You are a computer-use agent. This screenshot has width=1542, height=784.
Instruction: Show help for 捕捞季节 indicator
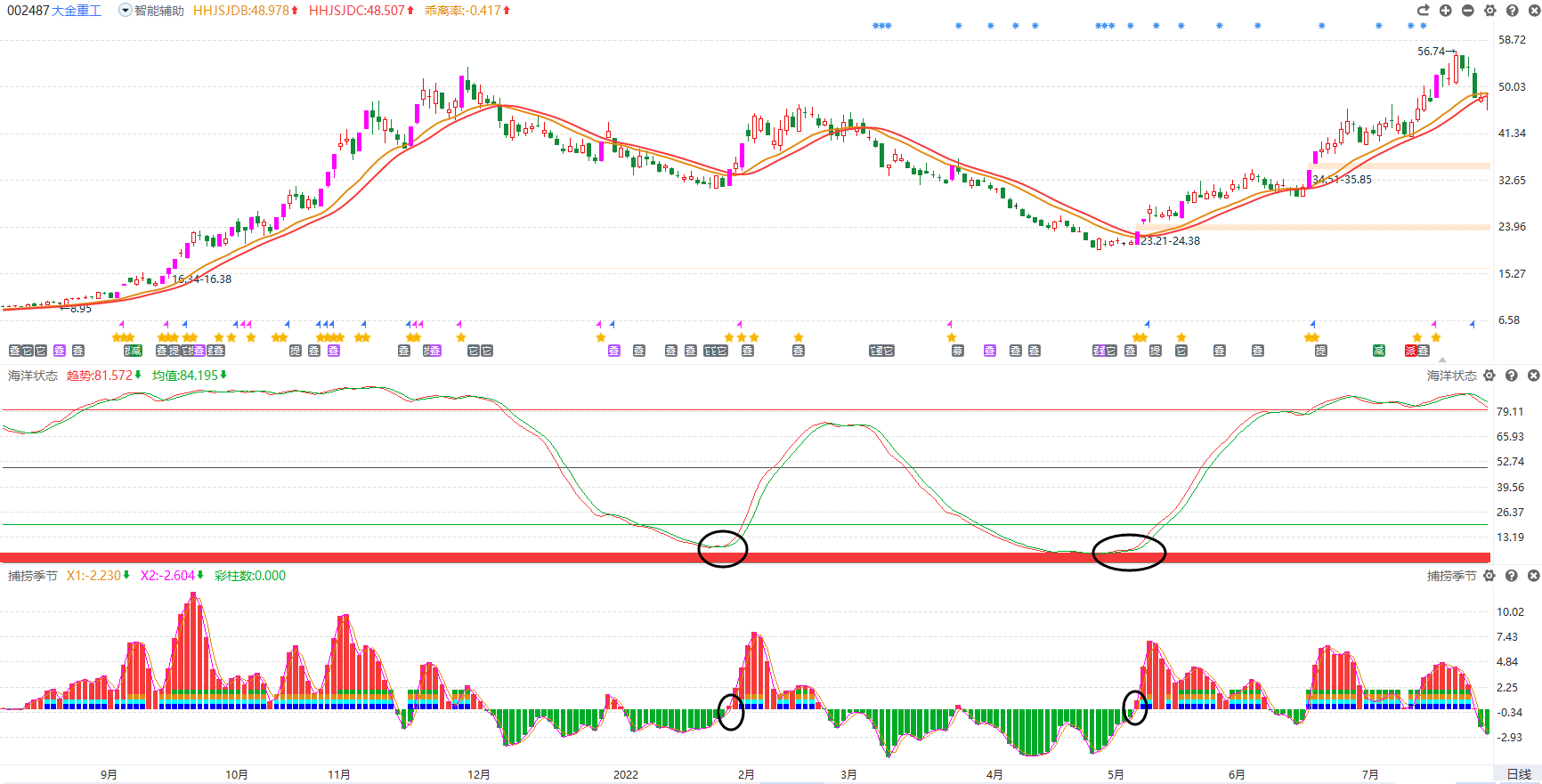1511,576
